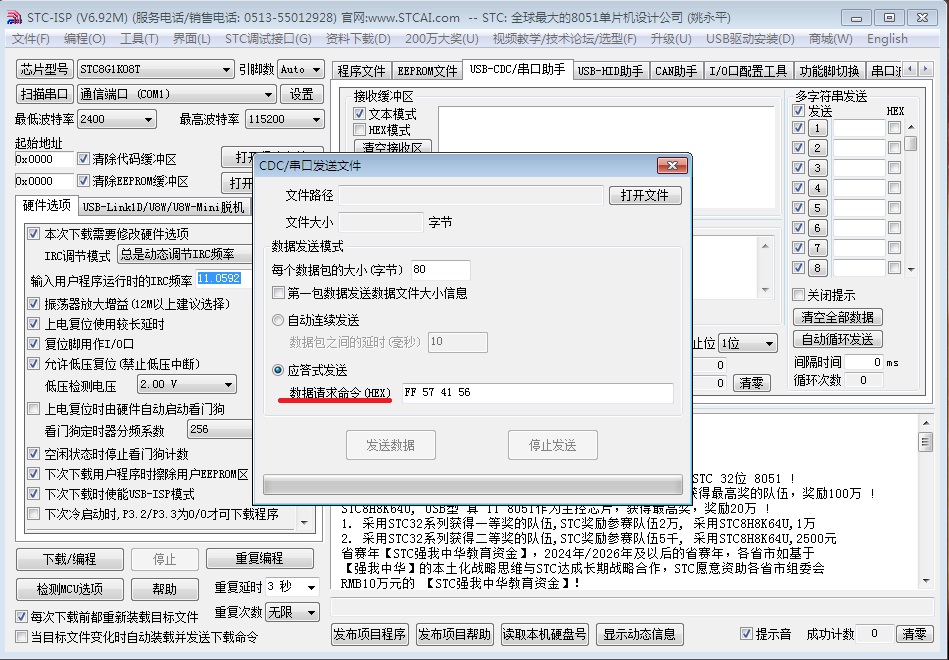
Task: Toggle 提示音 checkbox at bottom
Action: tap(746, 633)
